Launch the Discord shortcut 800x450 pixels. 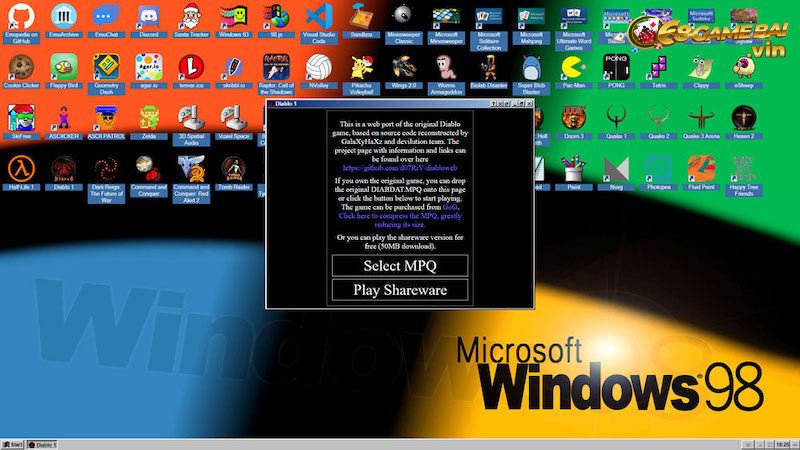coord(148,17)
